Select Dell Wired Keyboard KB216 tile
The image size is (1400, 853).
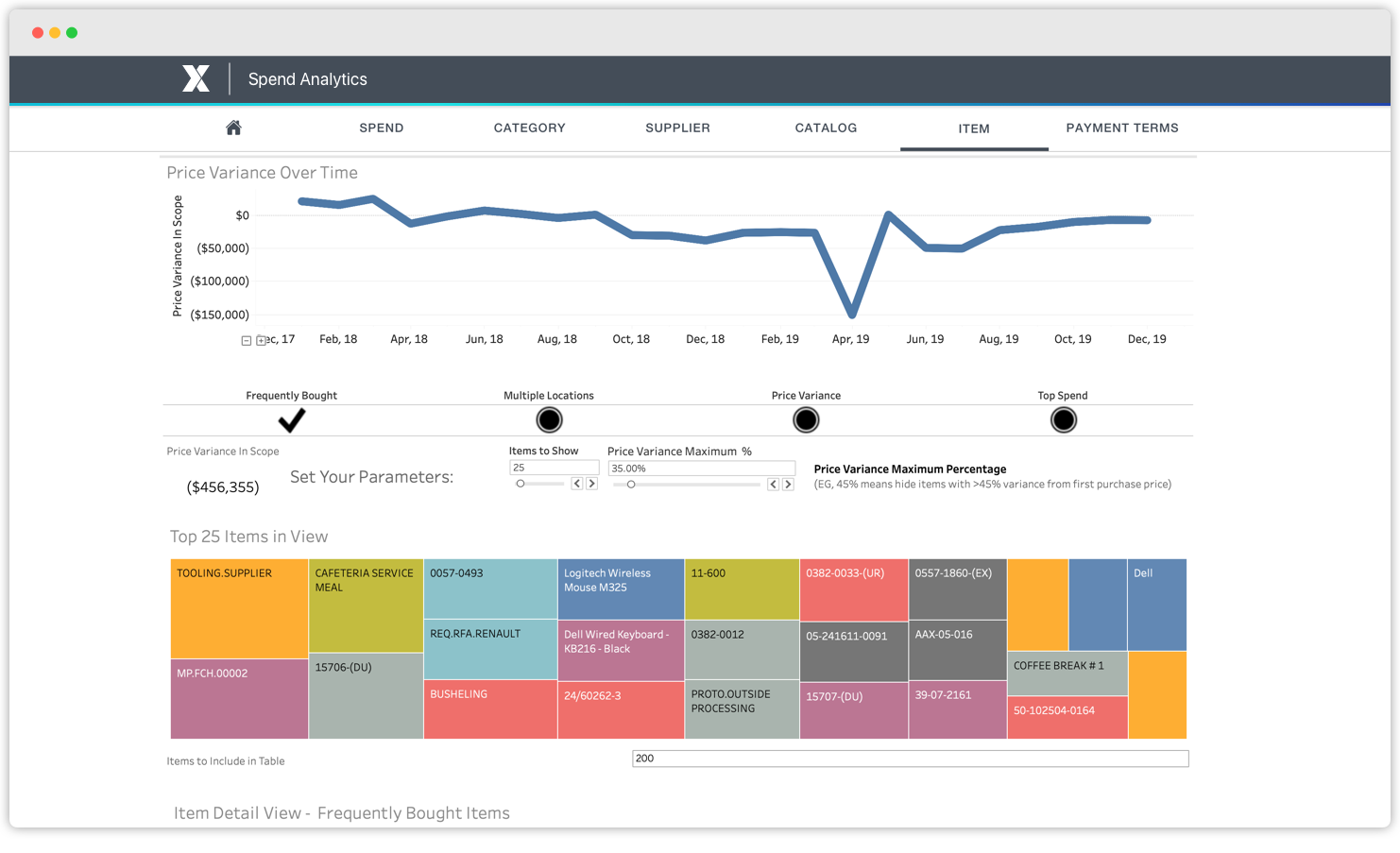point(621,650)
